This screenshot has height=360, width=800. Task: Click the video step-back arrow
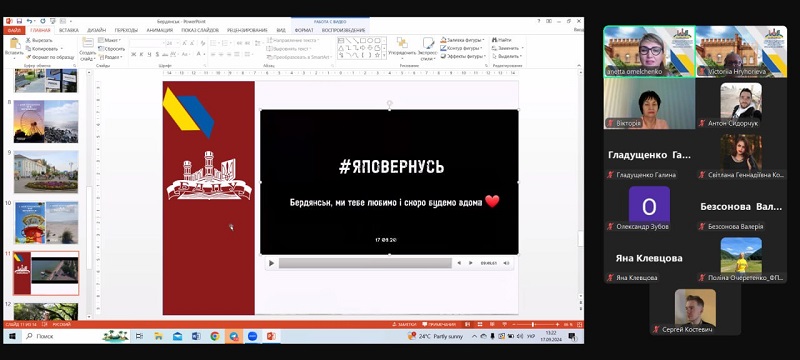coord(459,263)
